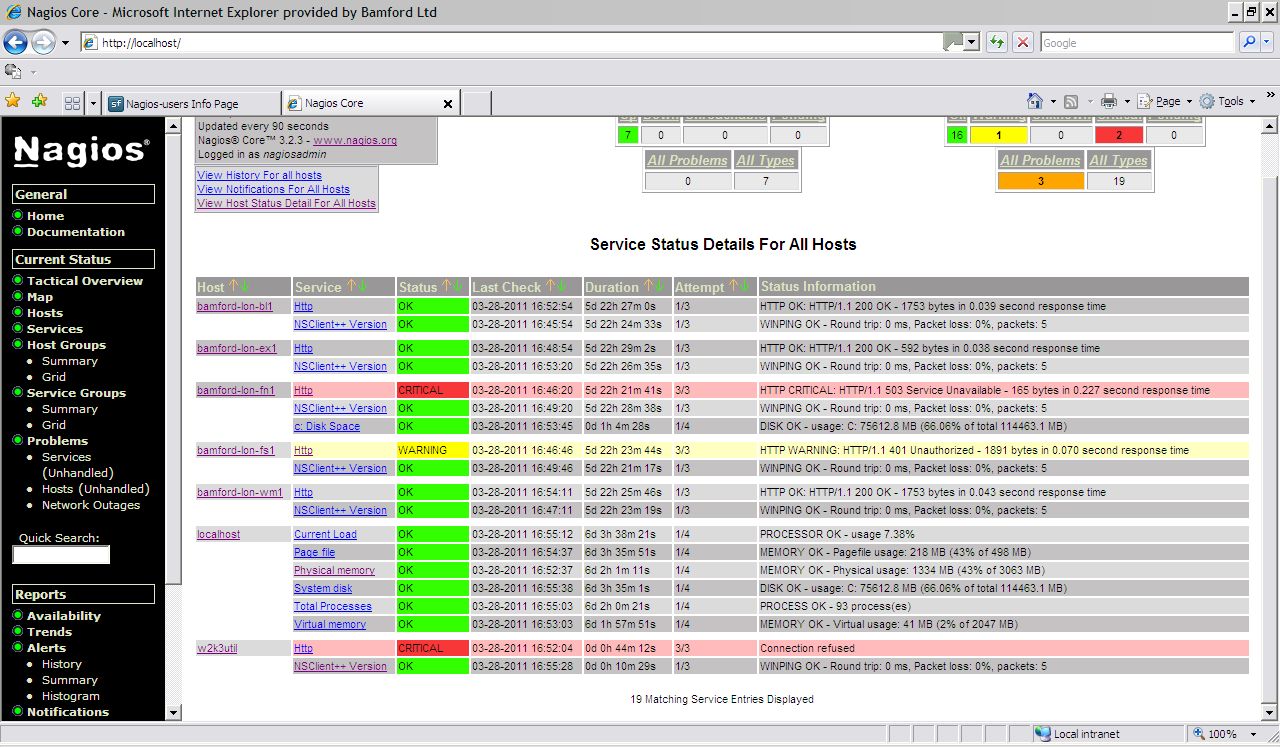The width and height of the screenshot is (1280, 747).
Task: Click the sidebar scrollbar down arrow
Action: 174,712
